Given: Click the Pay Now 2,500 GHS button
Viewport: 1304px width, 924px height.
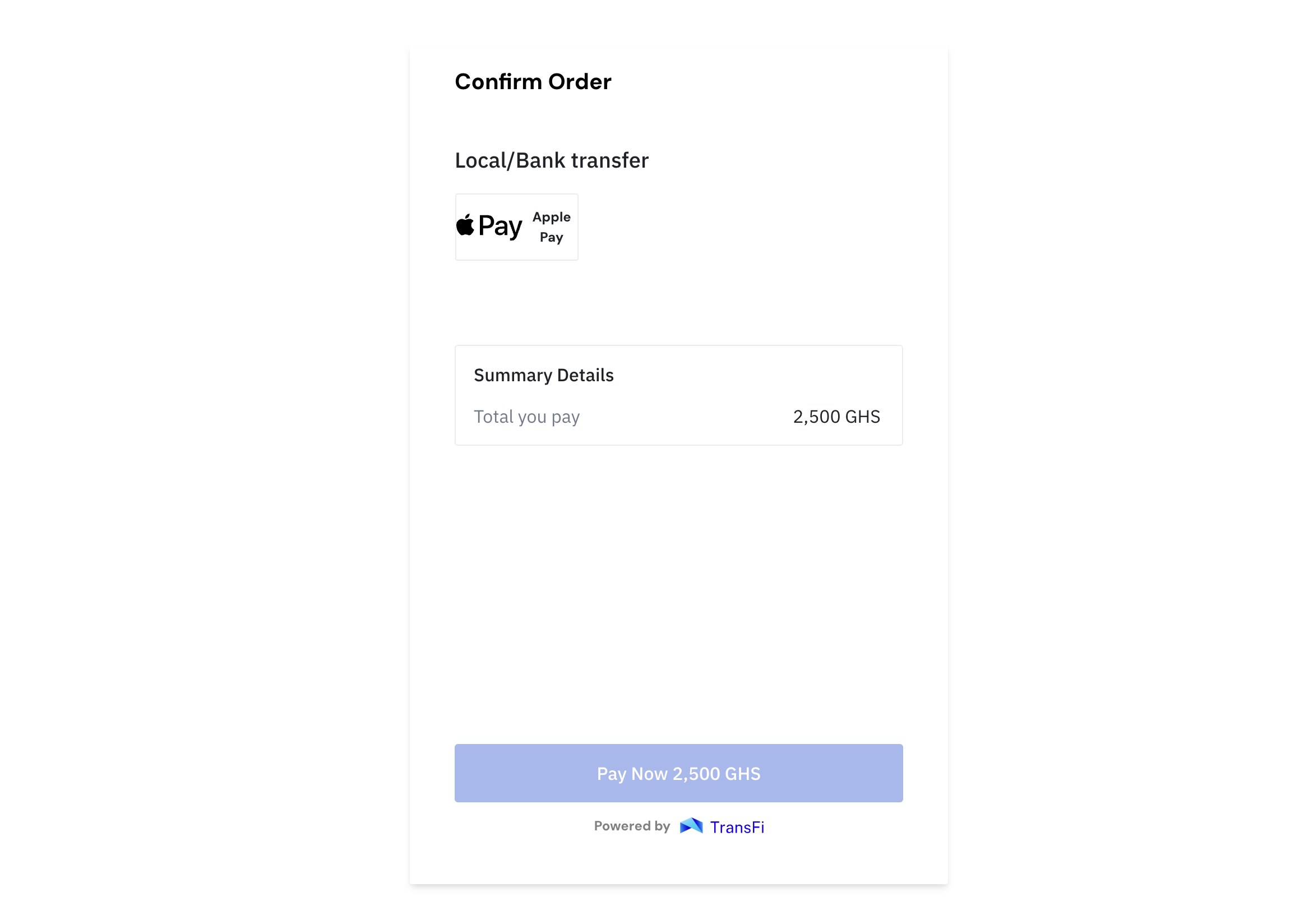Looking at the screenshot, I should [x=678, y=773].
